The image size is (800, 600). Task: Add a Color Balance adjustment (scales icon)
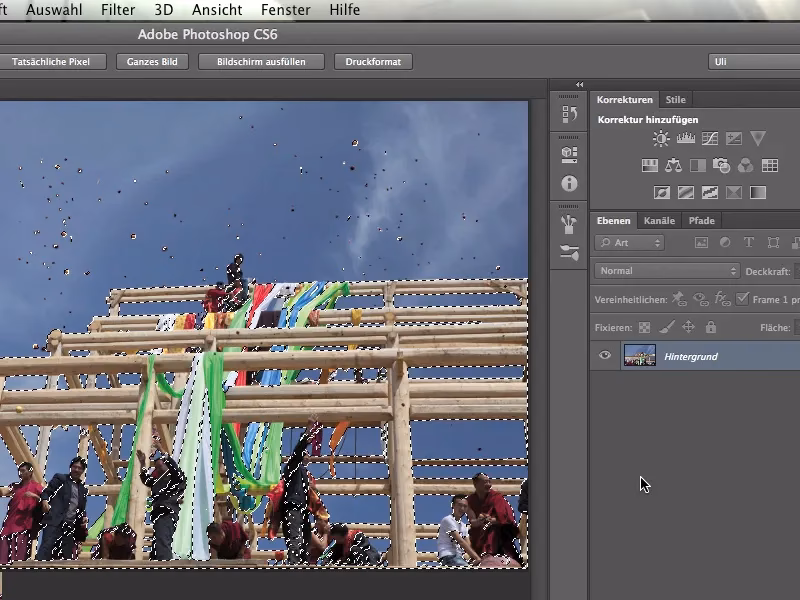click(673, 165)
